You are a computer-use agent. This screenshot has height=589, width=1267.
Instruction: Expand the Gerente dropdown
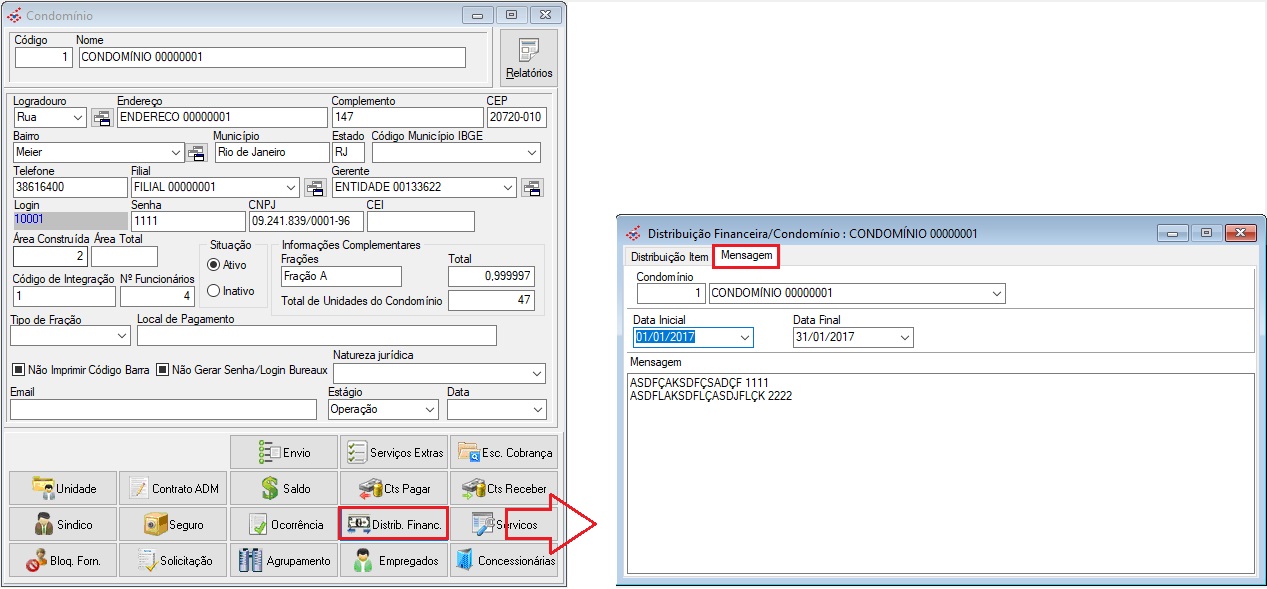tap(508, 187)
